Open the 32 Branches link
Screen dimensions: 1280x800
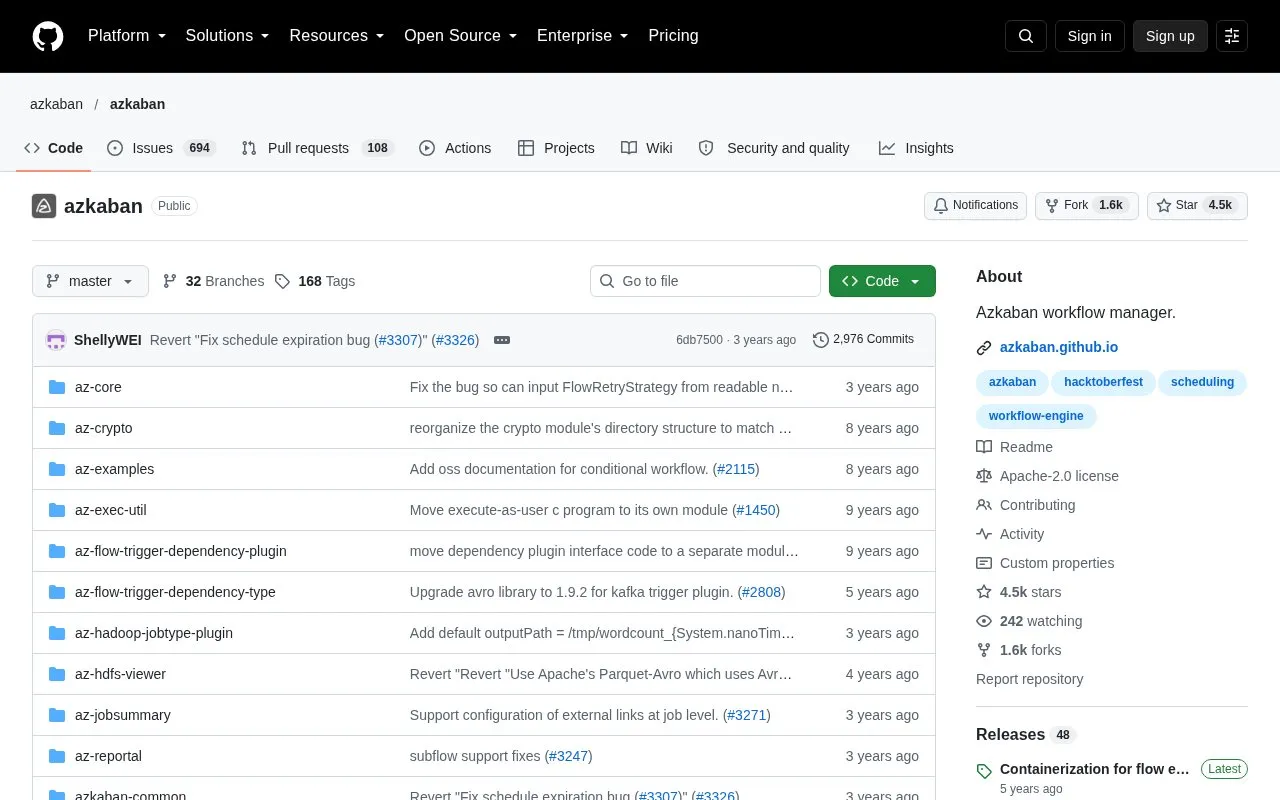click(213, 281)
